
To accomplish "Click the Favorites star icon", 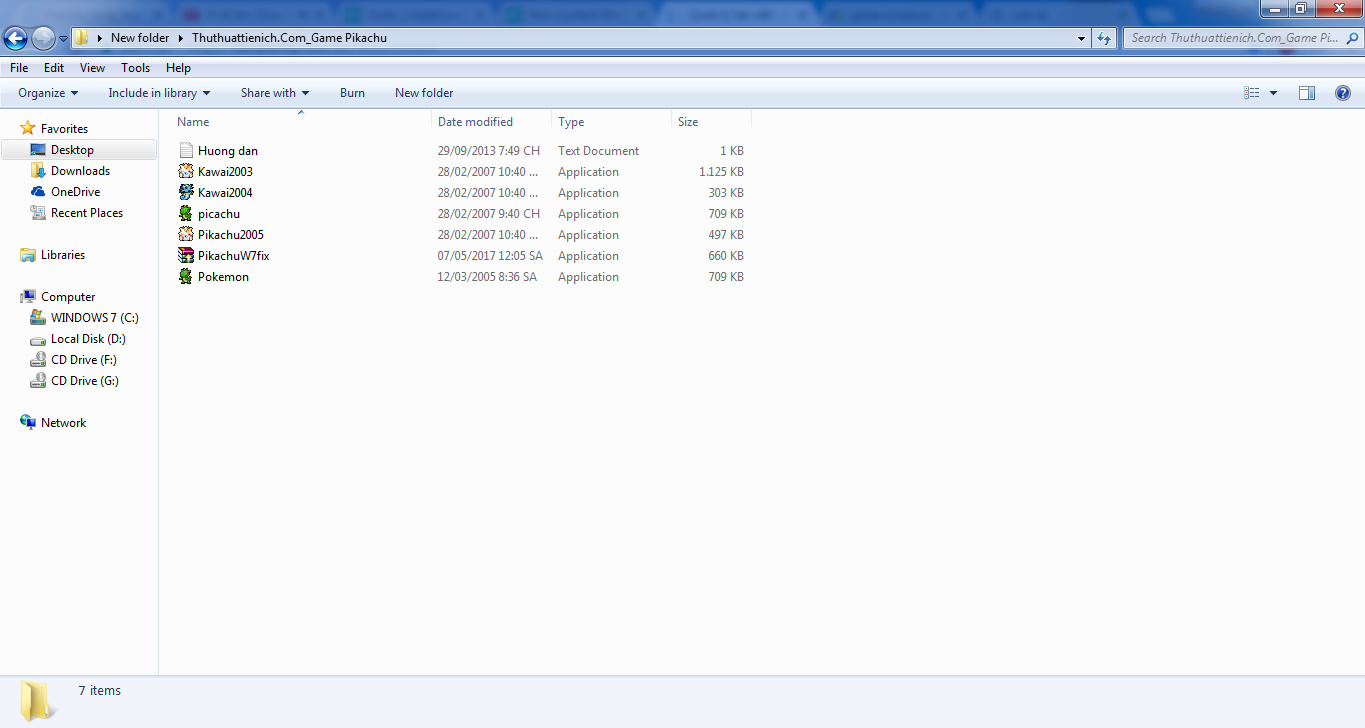I will [28, 129].
